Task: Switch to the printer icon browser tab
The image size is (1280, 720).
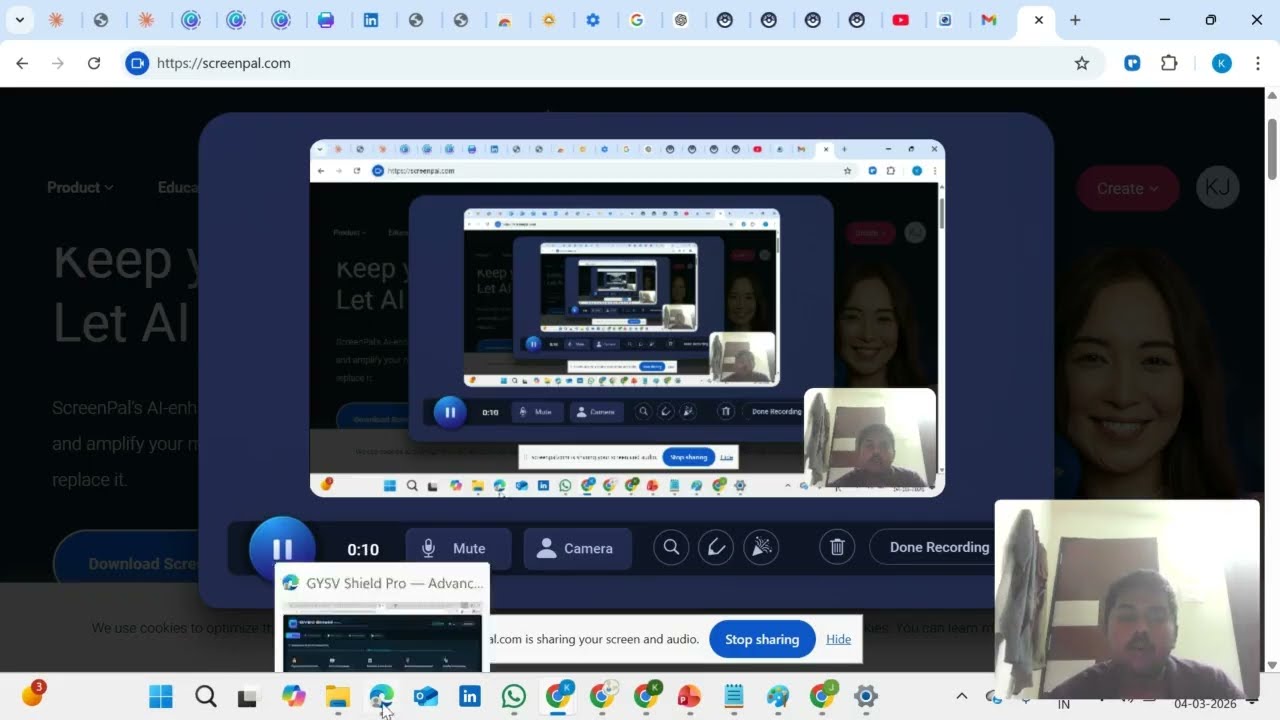Action: point(326,20)
